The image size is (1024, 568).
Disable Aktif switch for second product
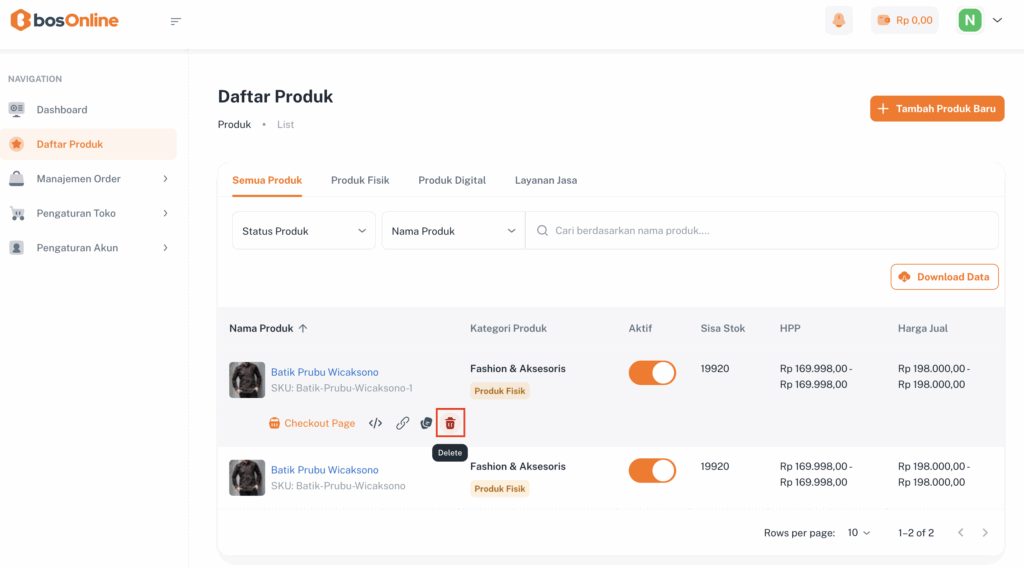[652, 470]
